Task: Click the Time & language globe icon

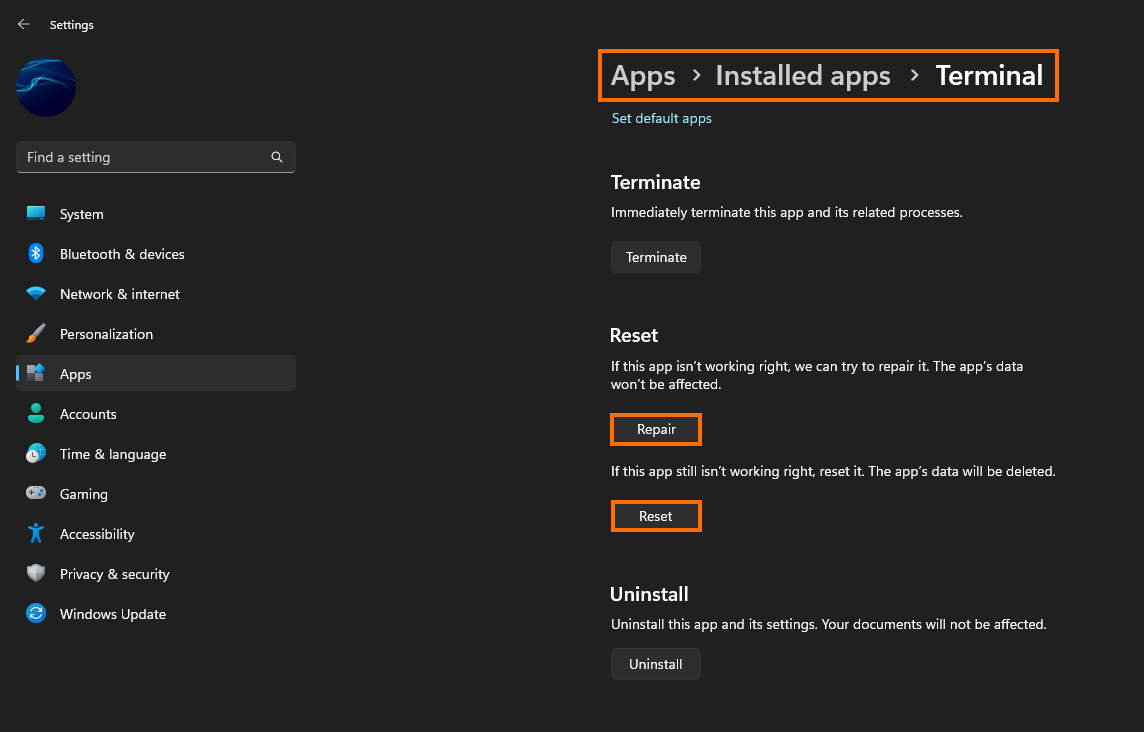Action: pos(36,453)
